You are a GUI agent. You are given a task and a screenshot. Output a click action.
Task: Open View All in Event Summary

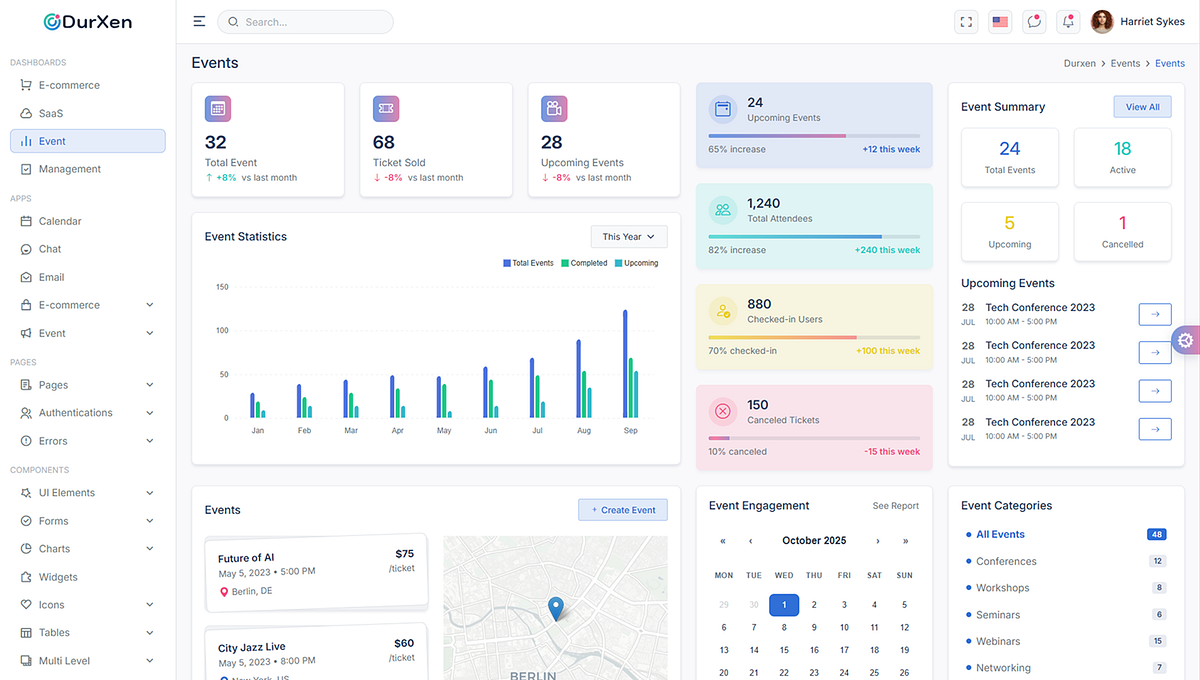[1142, 106]
